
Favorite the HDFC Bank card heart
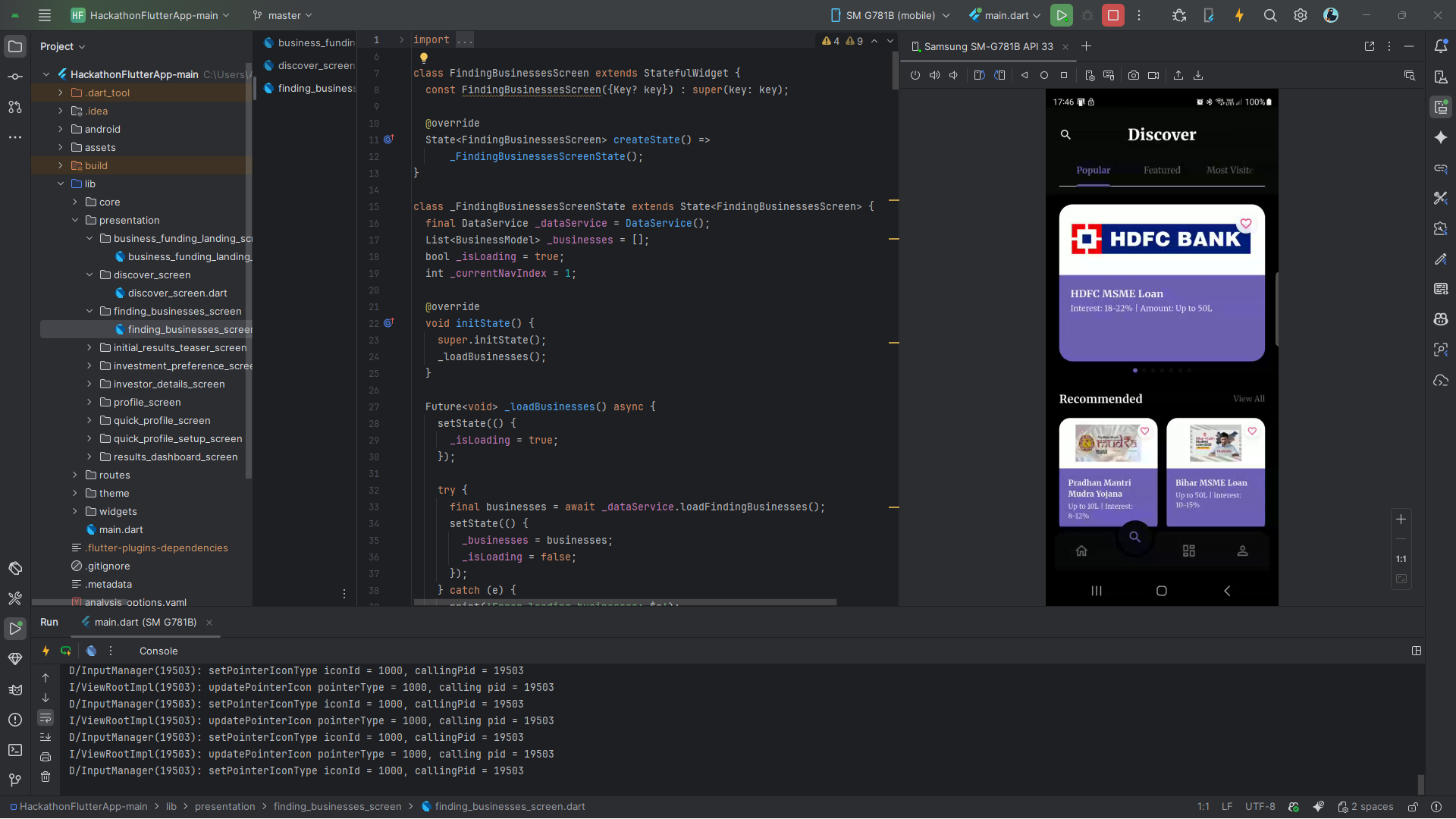pos(1245,223)
